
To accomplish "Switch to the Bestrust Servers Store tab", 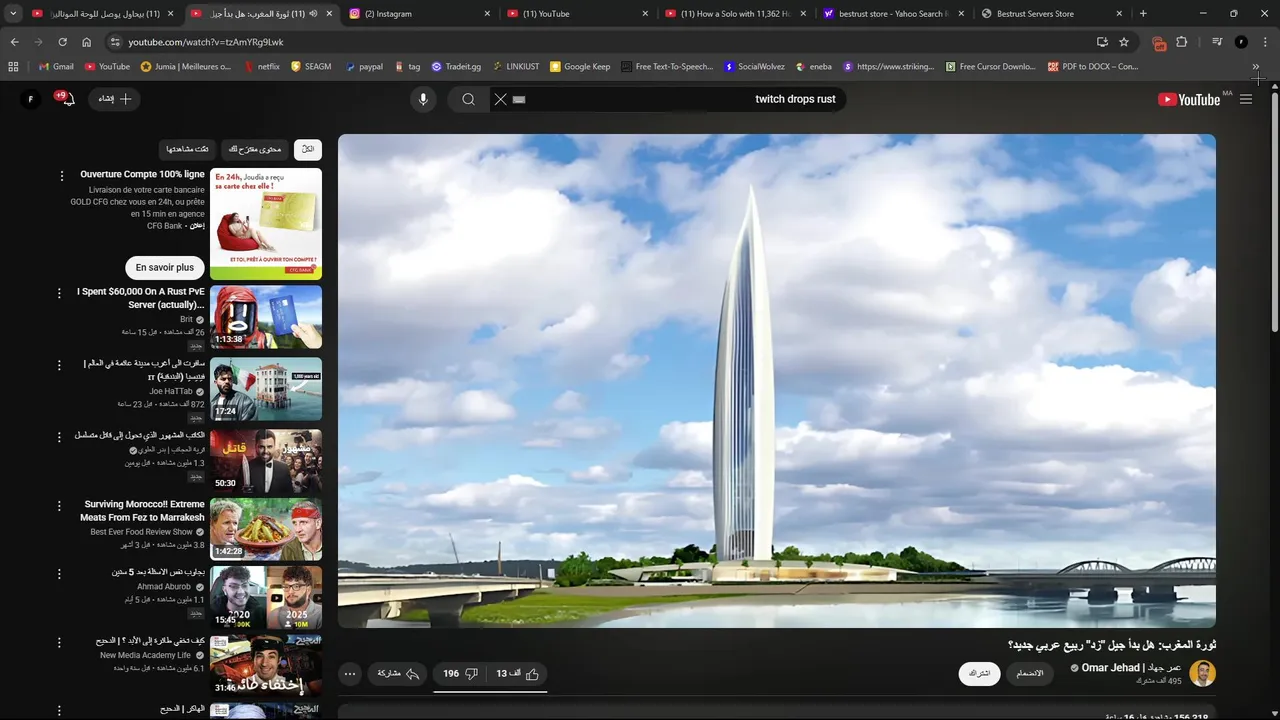I will point(1050,14).
